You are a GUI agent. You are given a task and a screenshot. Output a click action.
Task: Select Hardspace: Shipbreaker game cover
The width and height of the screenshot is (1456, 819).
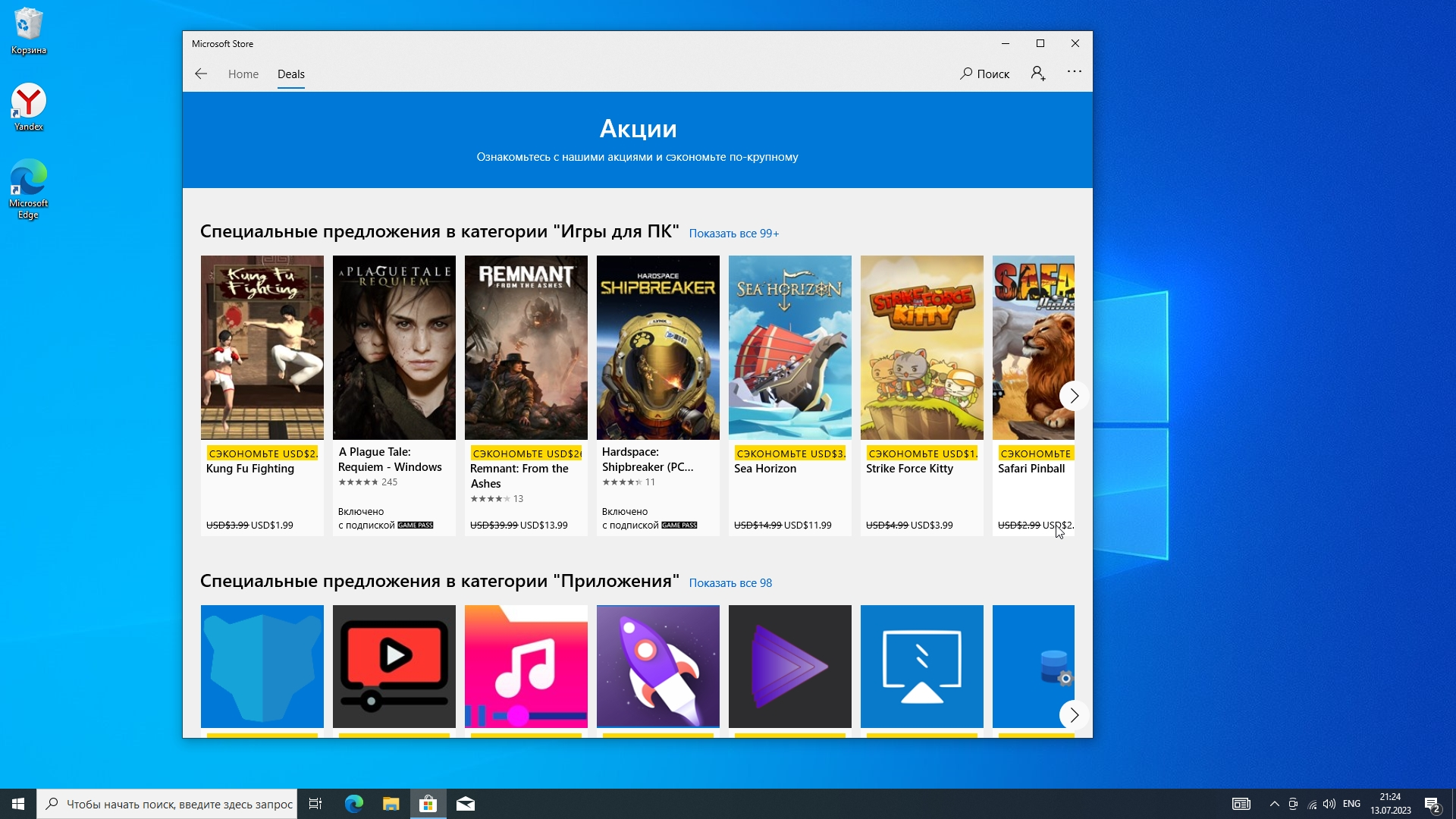[657, 347]
